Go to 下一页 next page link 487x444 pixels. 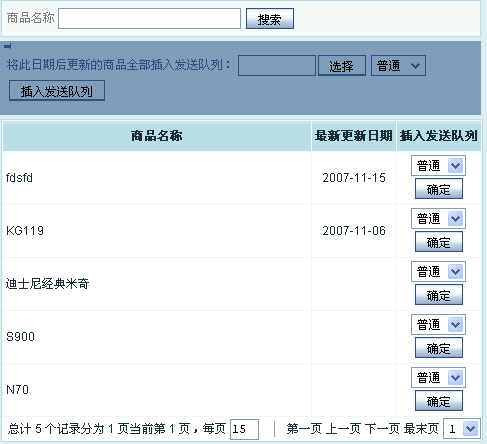[x=382, y=429]
